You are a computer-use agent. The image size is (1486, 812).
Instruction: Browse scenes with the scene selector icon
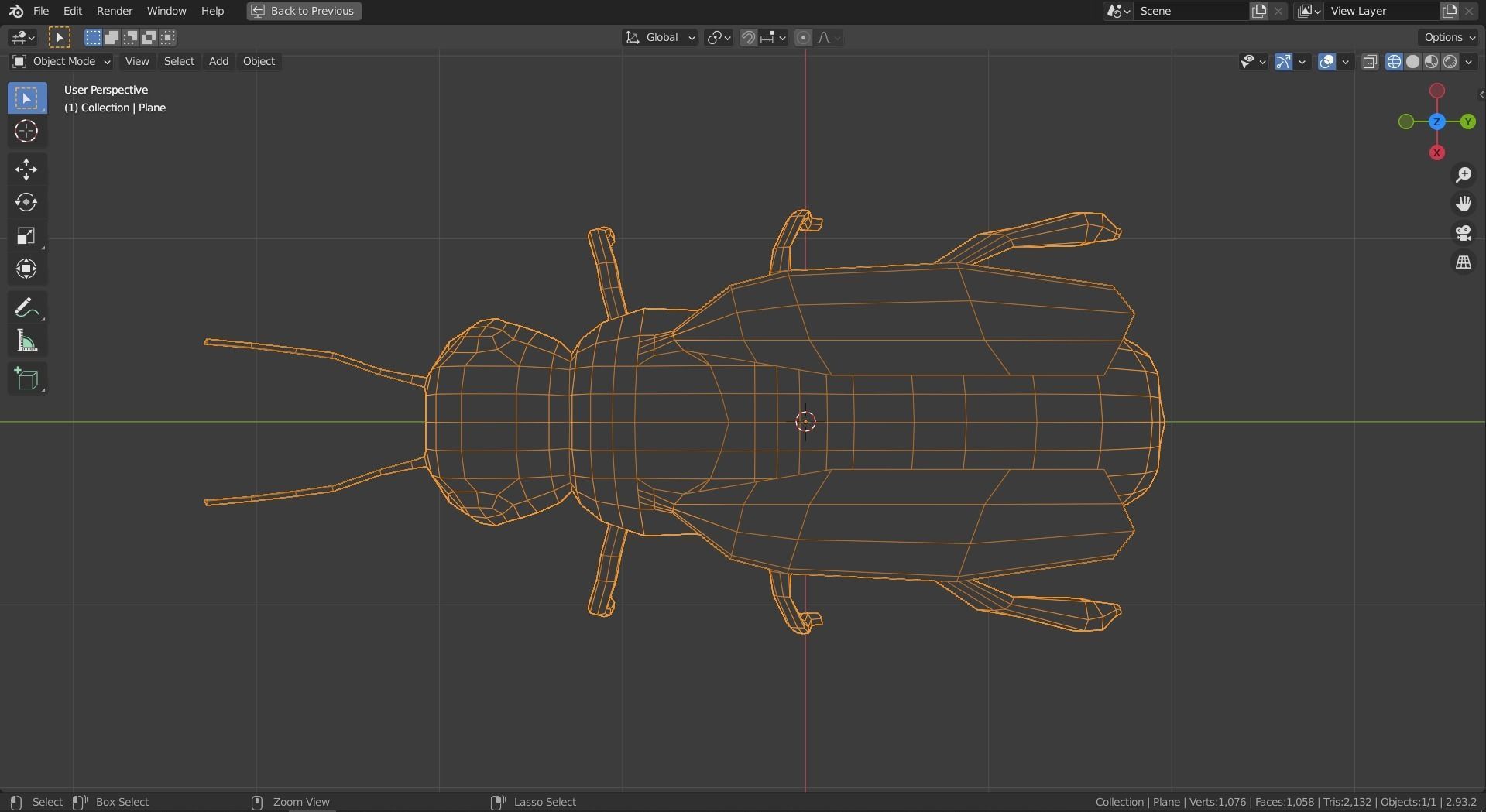click(1119, 11)
